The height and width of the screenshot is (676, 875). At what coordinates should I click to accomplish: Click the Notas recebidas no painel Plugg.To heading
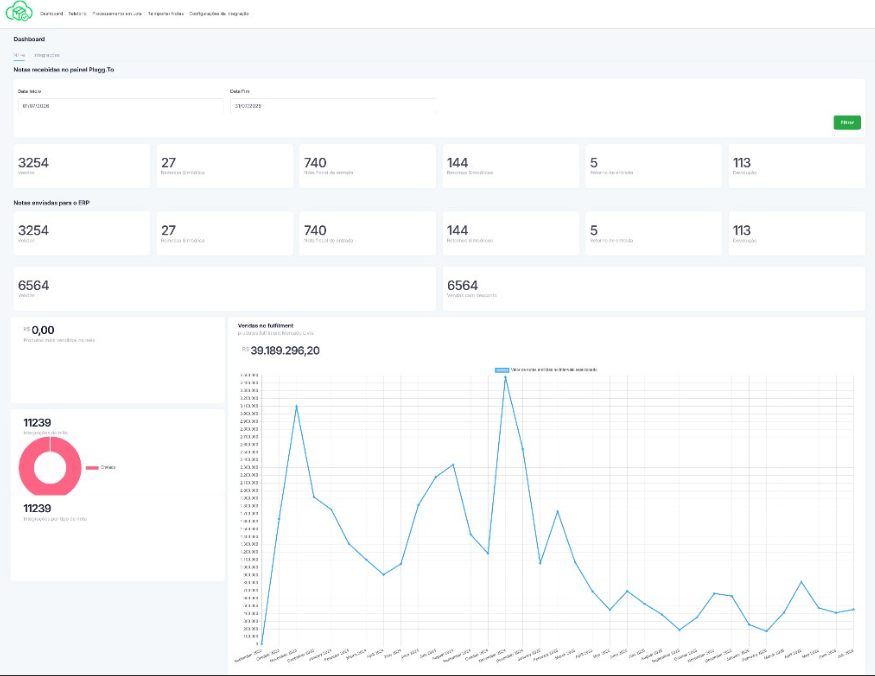click(x=64, y=70)
